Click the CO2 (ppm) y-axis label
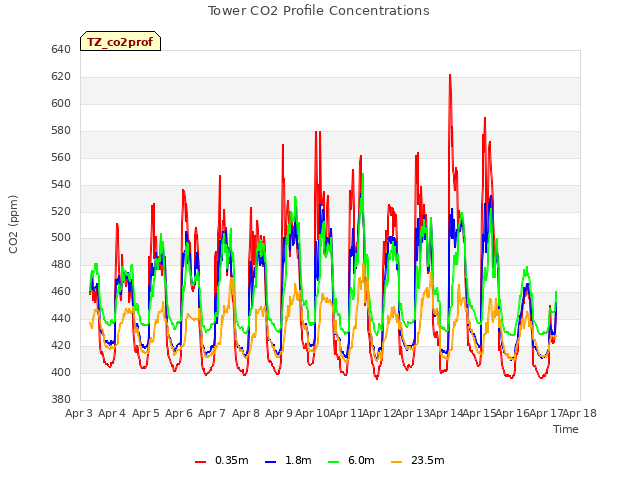Viewport: 640px width, 480px height. 13,224
